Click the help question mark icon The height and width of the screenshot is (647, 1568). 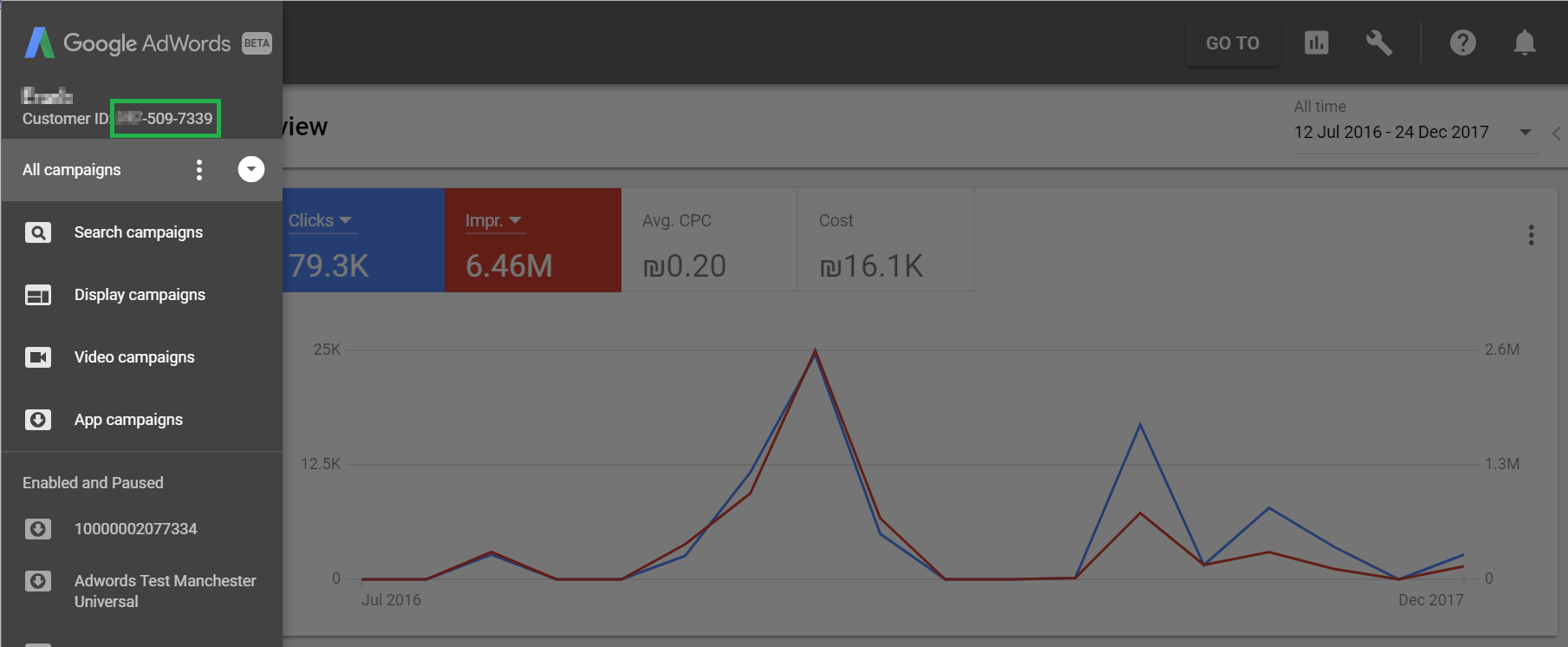coord(1462,42)
